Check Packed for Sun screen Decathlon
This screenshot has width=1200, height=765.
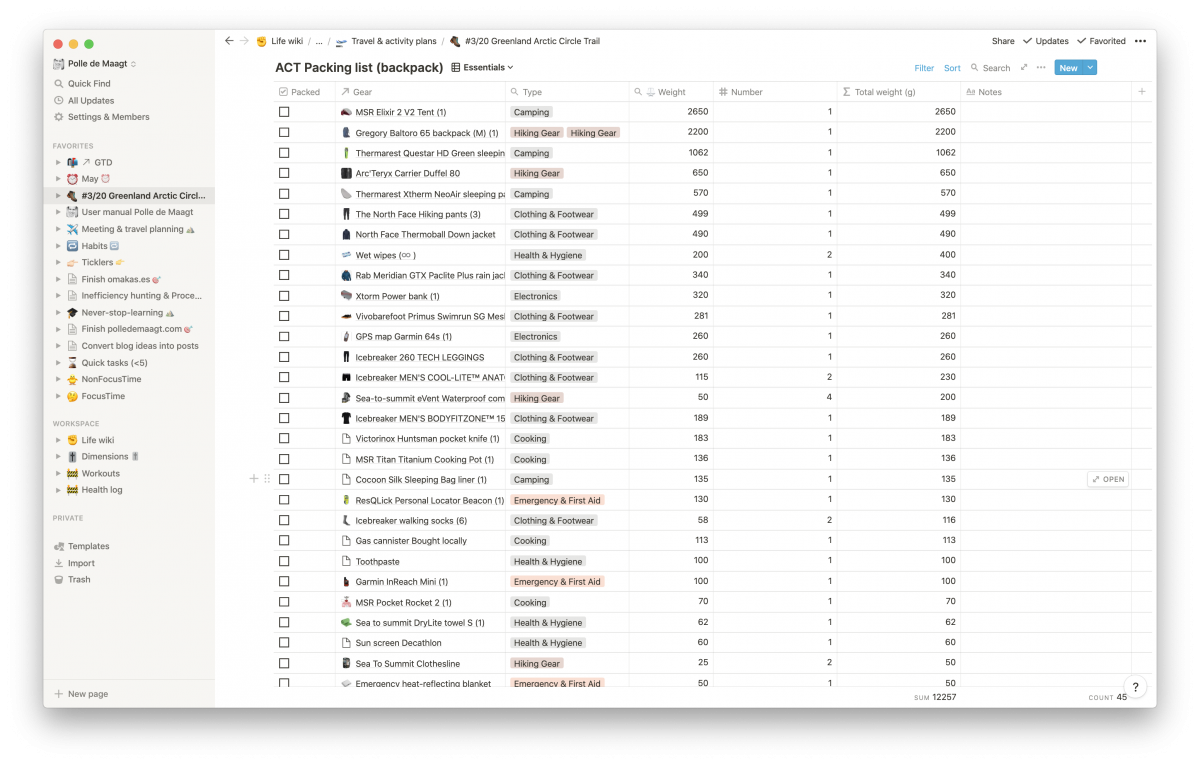click(x=284, y=642)
